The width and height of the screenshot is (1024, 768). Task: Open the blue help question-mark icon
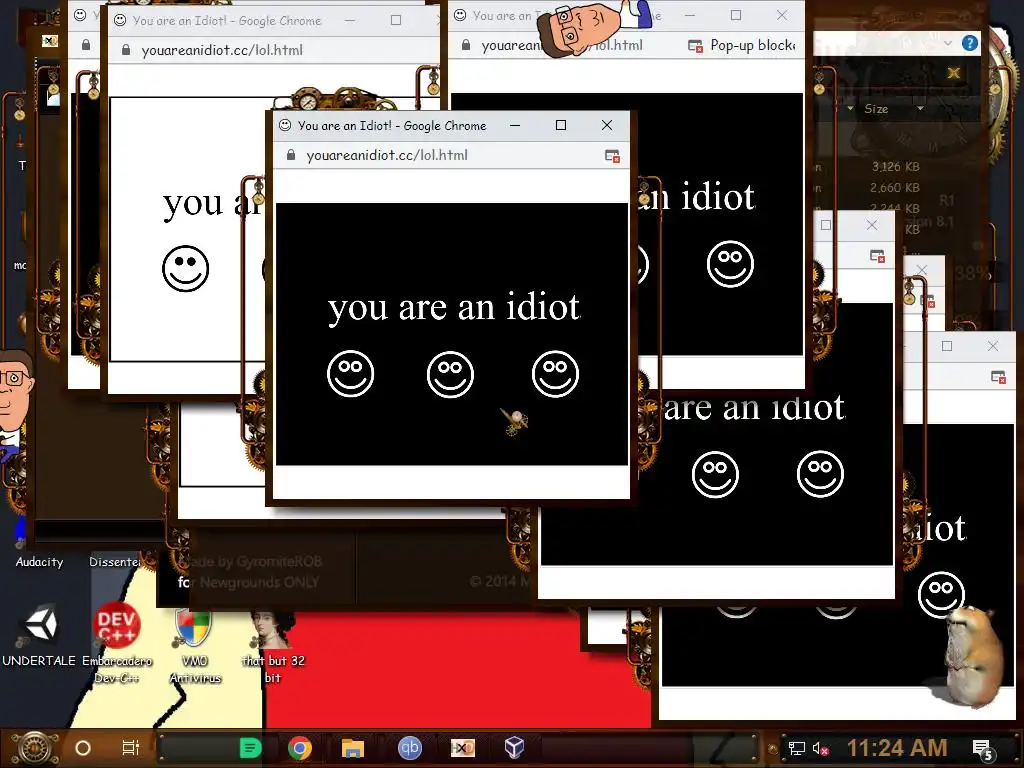click(970, 43)
